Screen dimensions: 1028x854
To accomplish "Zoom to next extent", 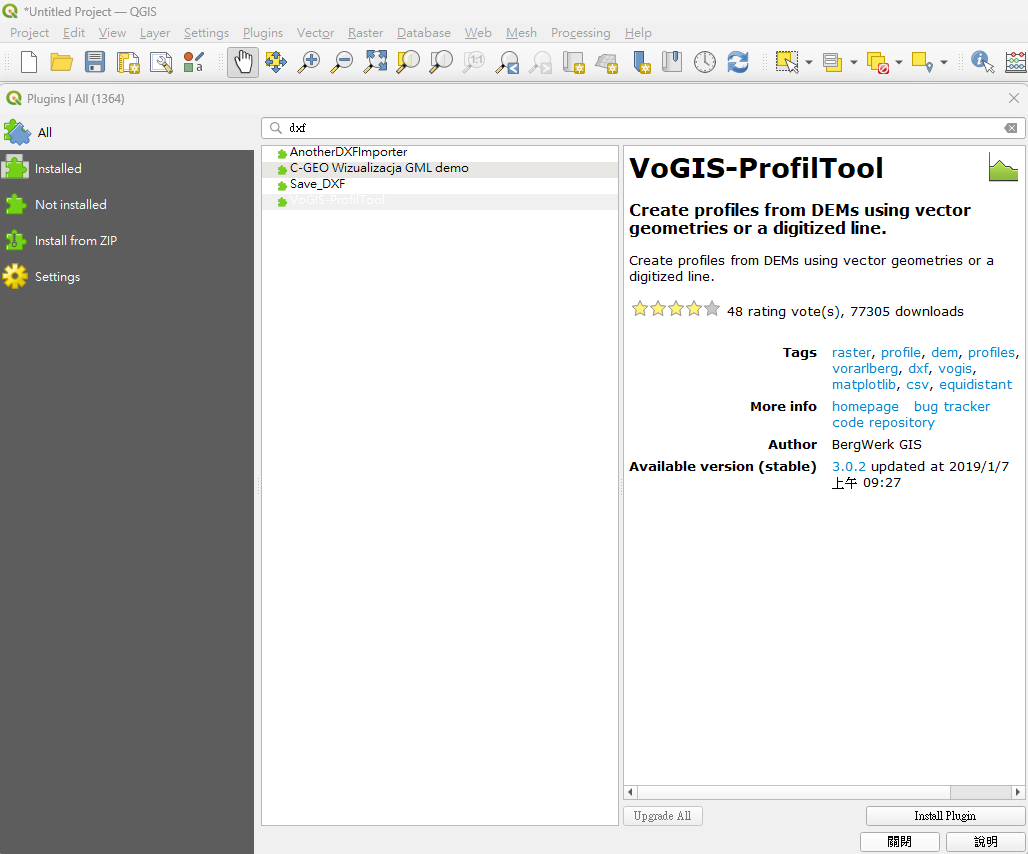I will coord(540,62).
